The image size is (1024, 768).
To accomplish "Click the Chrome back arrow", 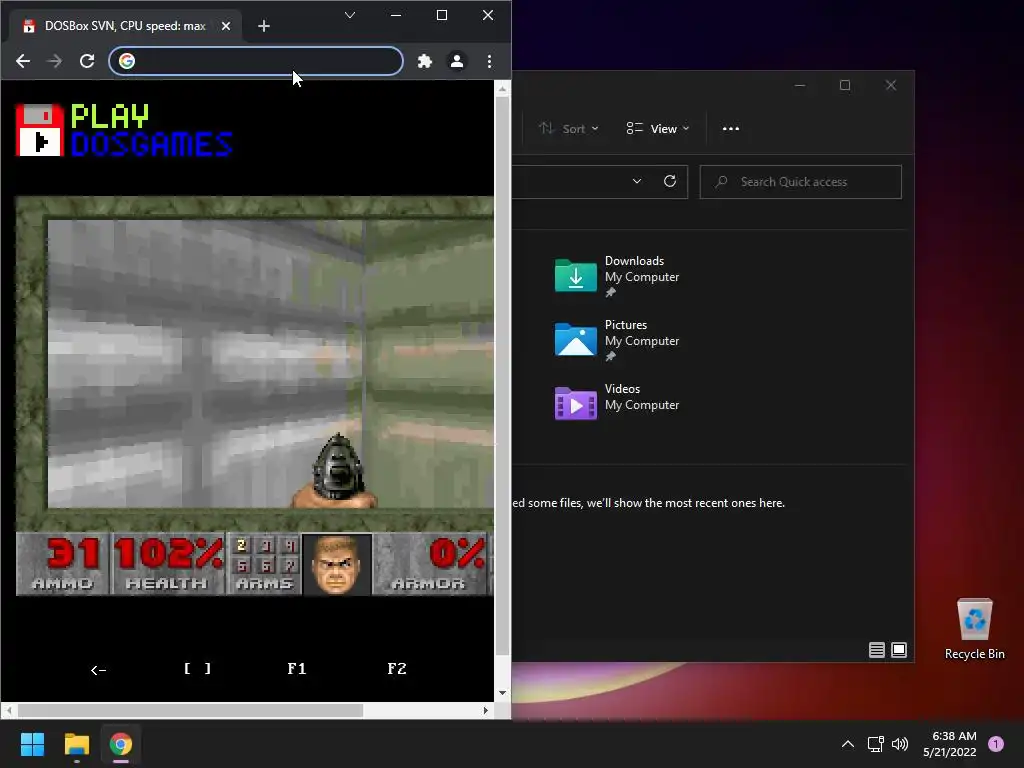I will click(x=23, y=61).
